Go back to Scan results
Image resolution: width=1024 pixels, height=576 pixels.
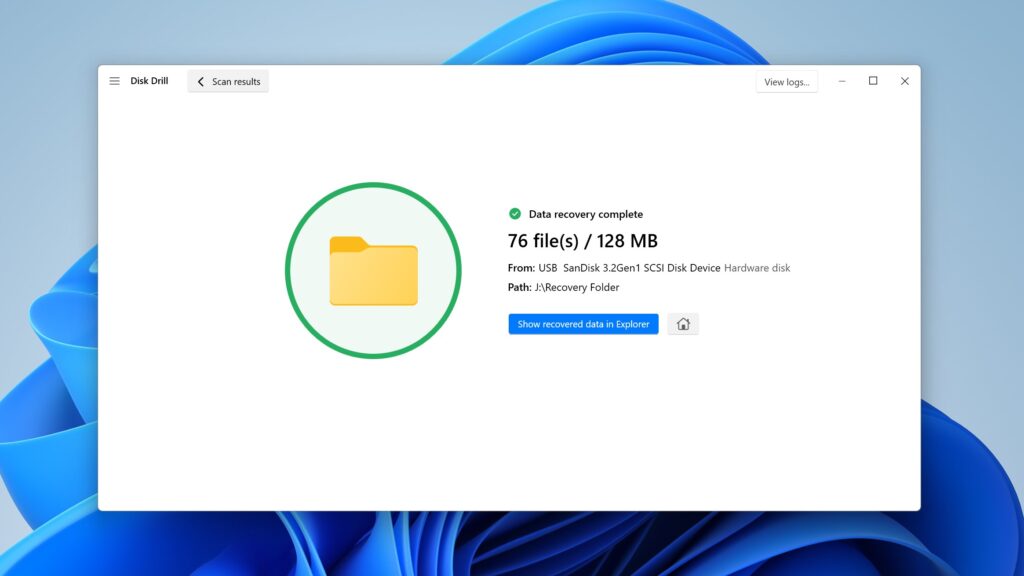228,82
